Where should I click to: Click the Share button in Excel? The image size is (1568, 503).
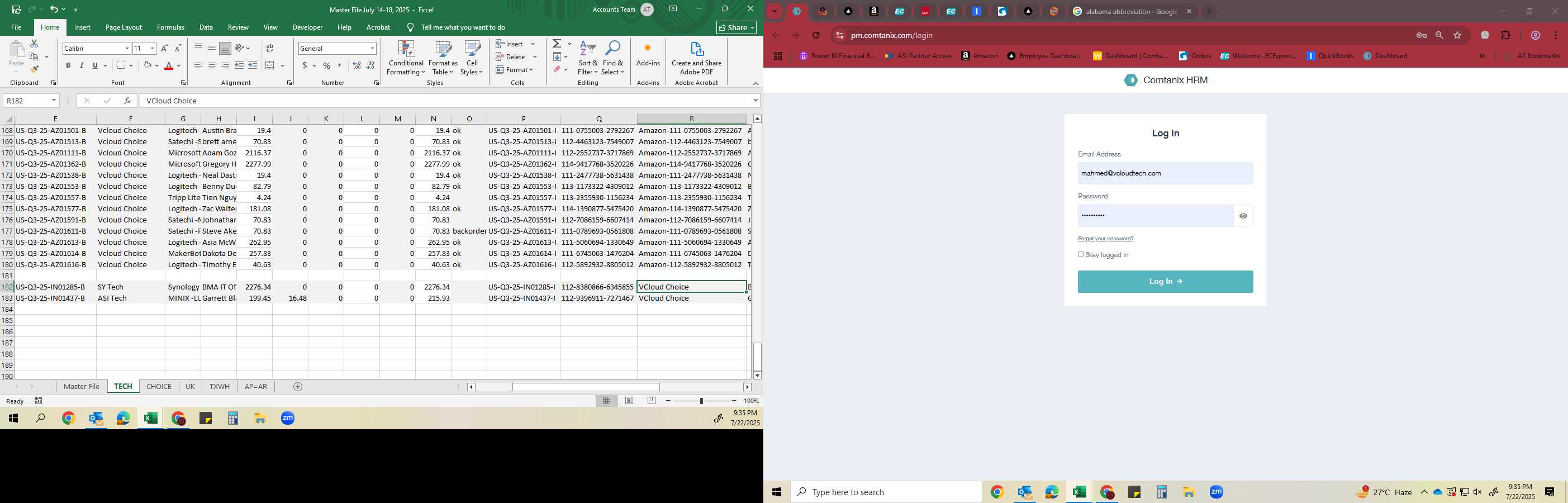click(x=737, y=27)
